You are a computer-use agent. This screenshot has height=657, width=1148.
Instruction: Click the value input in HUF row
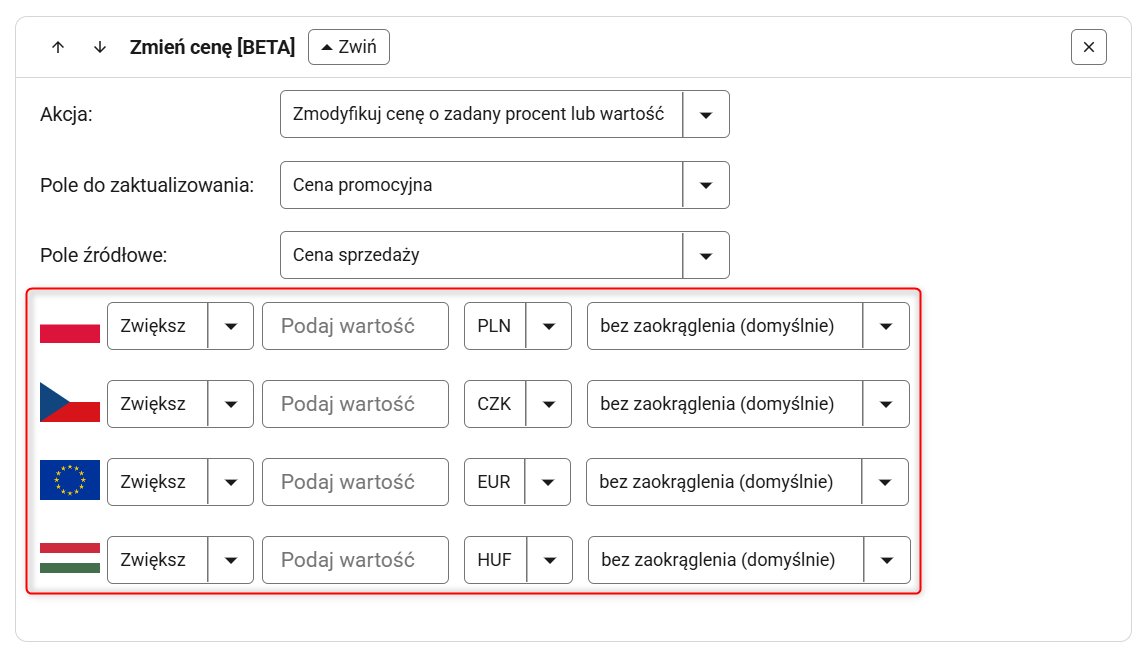coord(355,560)
